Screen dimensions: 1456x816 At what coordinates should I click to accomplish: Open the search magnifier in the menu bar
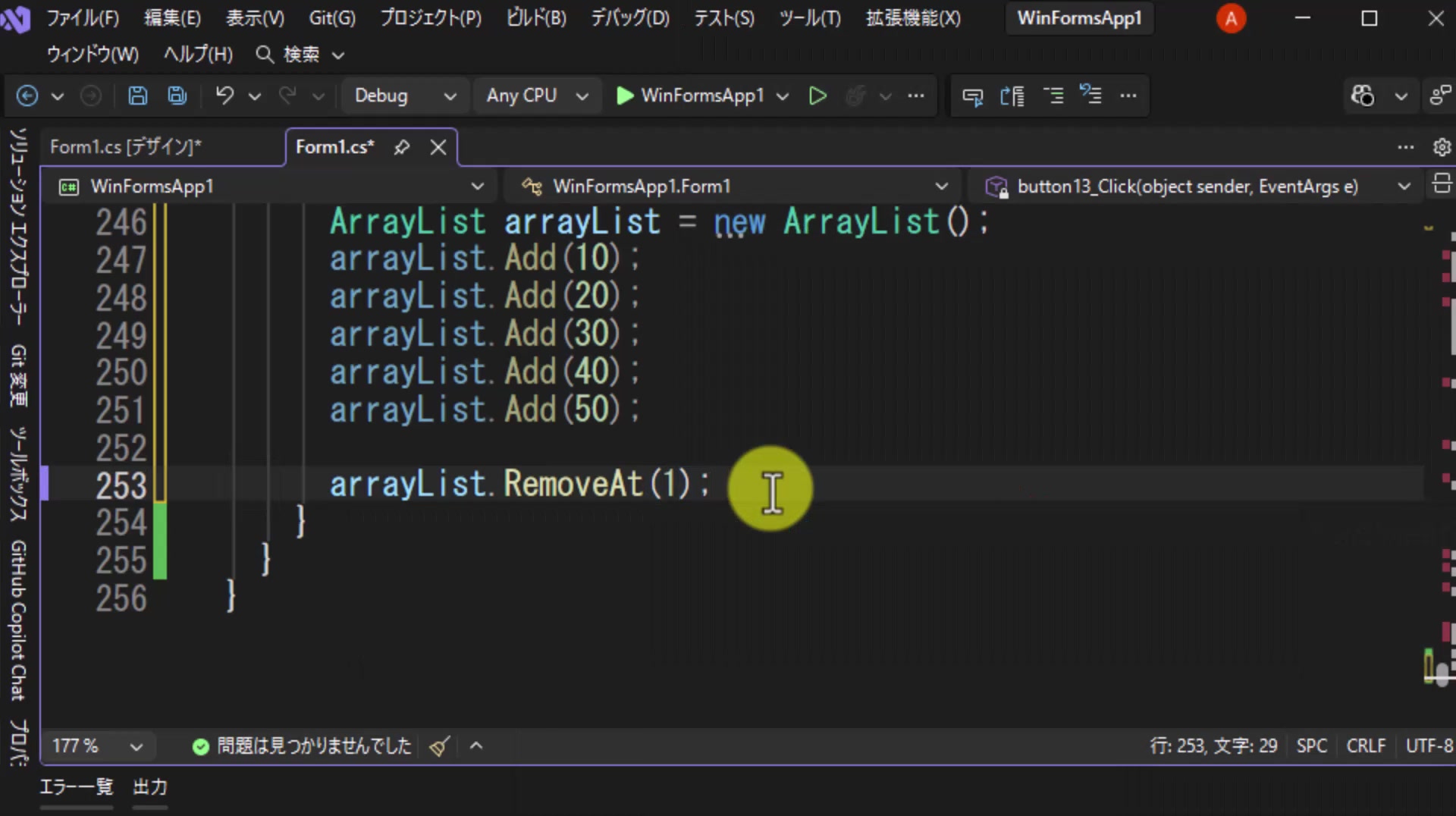coord(265,55)
